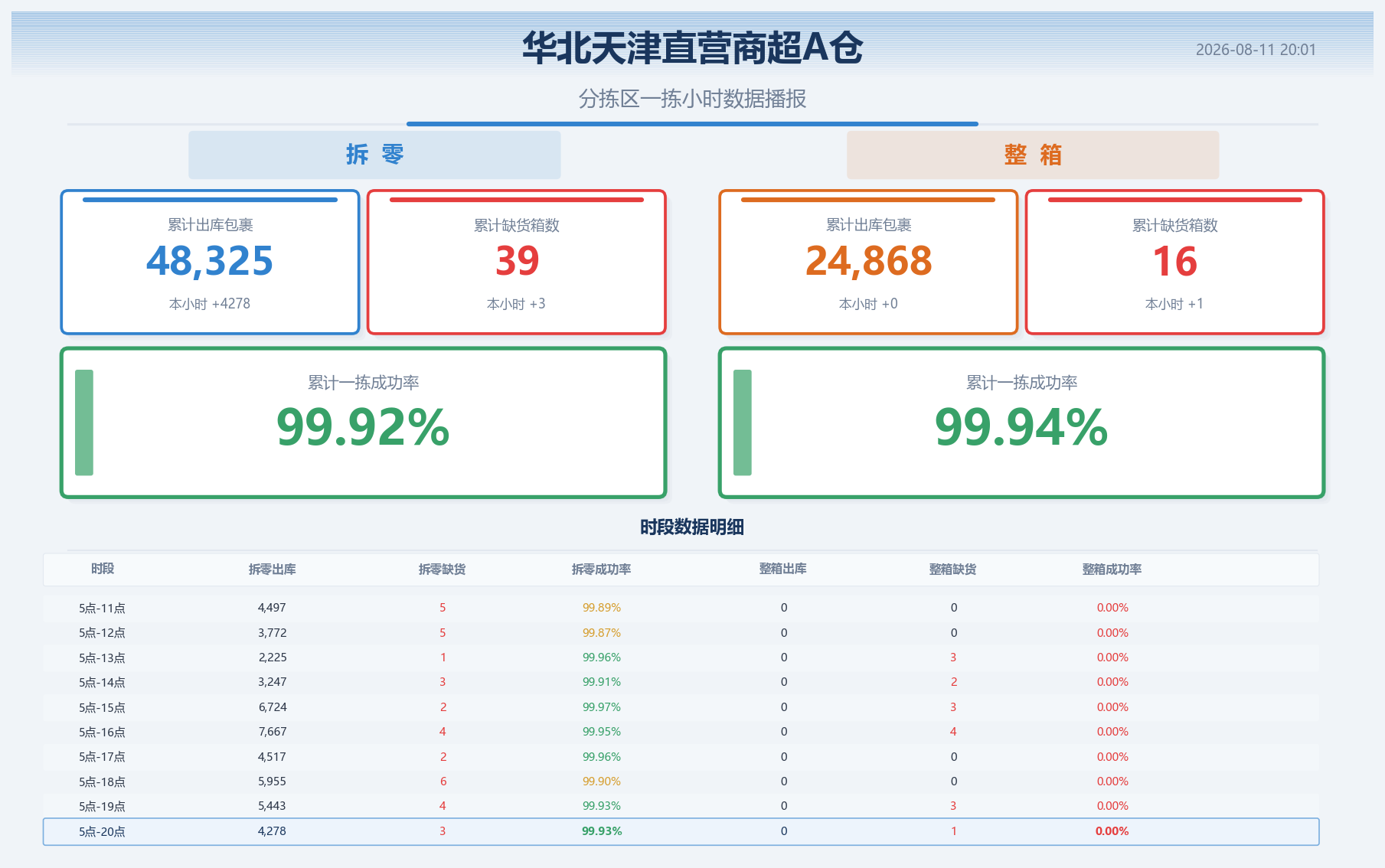Click the 6,724 拆零出库 value
This screenshot has height=868, width=1385.
click(x=272, y=707)
